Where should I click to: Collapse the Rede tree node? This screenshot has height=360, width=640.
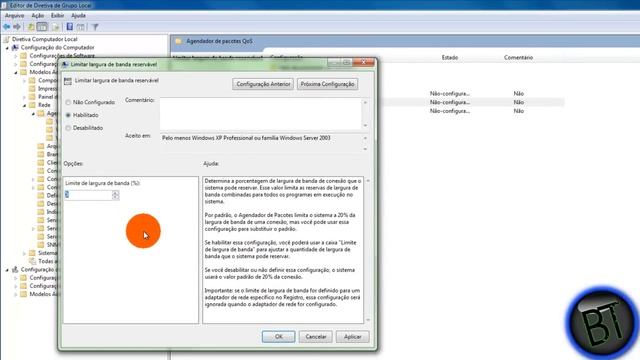point(24,105)
